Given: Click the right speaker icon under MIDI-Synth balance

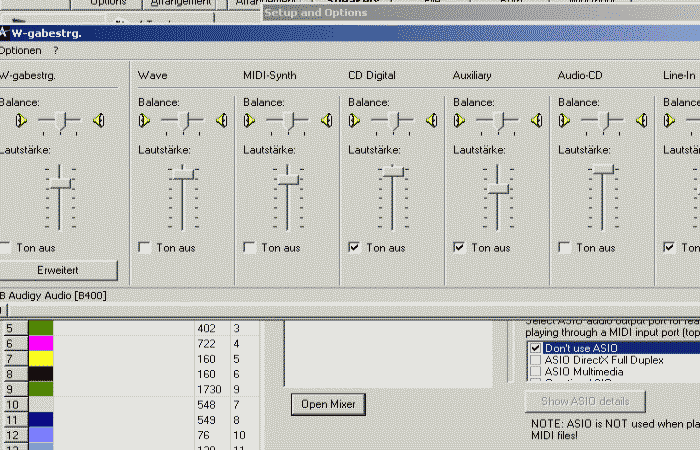Looking at the screenshot, I should click(326, 121).
